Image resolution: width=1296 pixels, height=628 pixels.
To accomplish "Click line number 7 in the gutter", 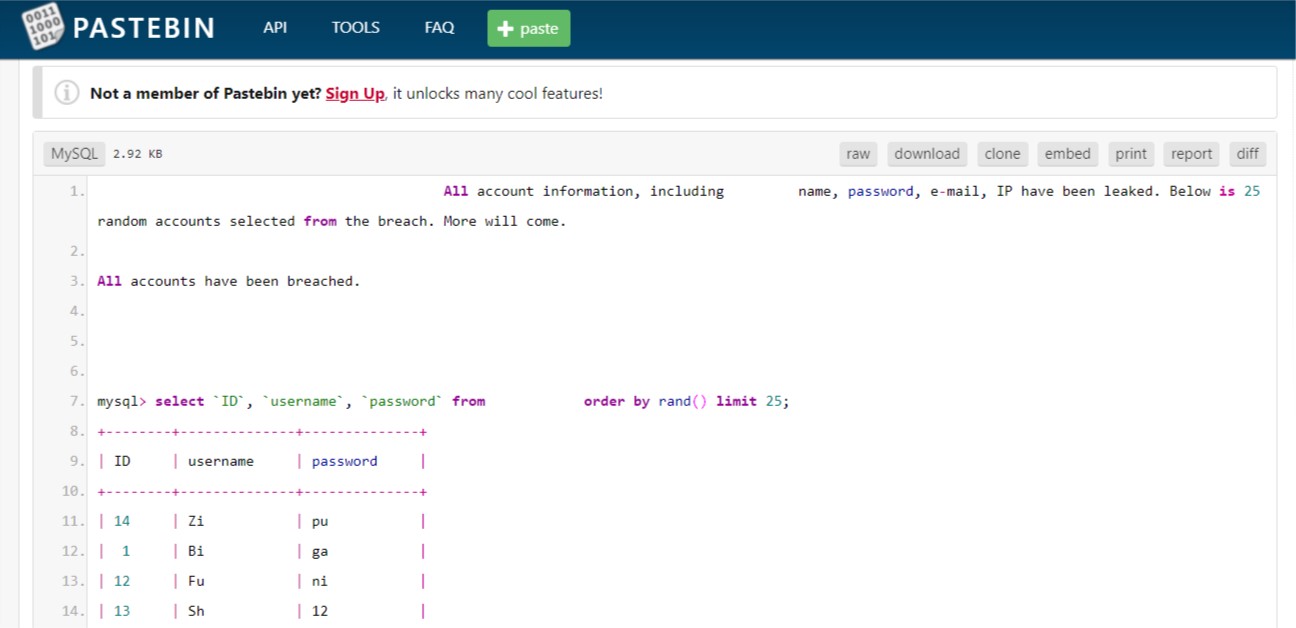I will [x=77, y=401].
